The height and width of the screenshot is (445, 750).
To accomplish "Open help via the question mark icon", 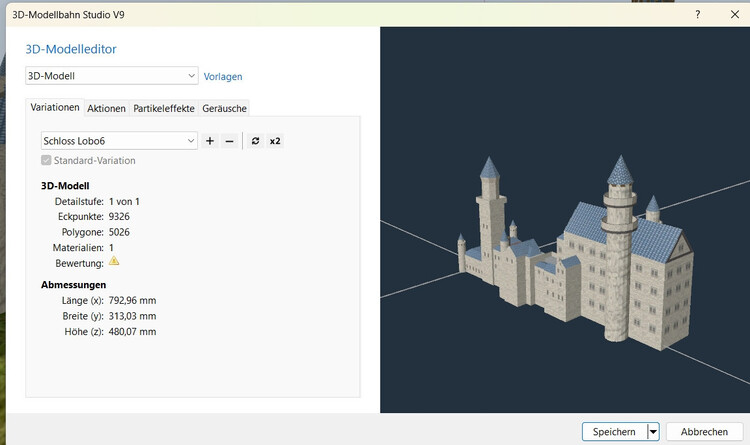I will point(698,14).
